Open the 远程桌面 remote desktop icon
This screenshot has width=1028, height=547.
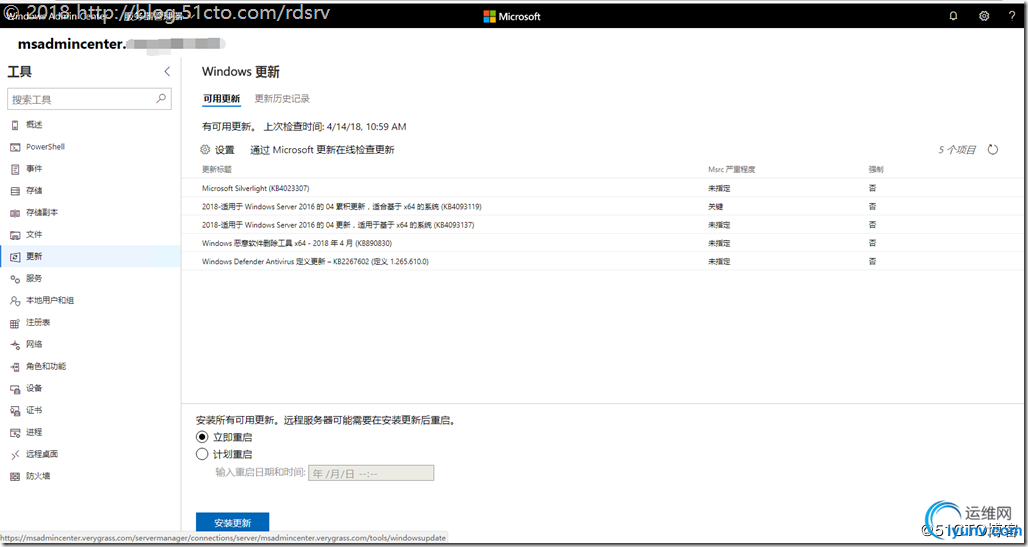point(15,455)
